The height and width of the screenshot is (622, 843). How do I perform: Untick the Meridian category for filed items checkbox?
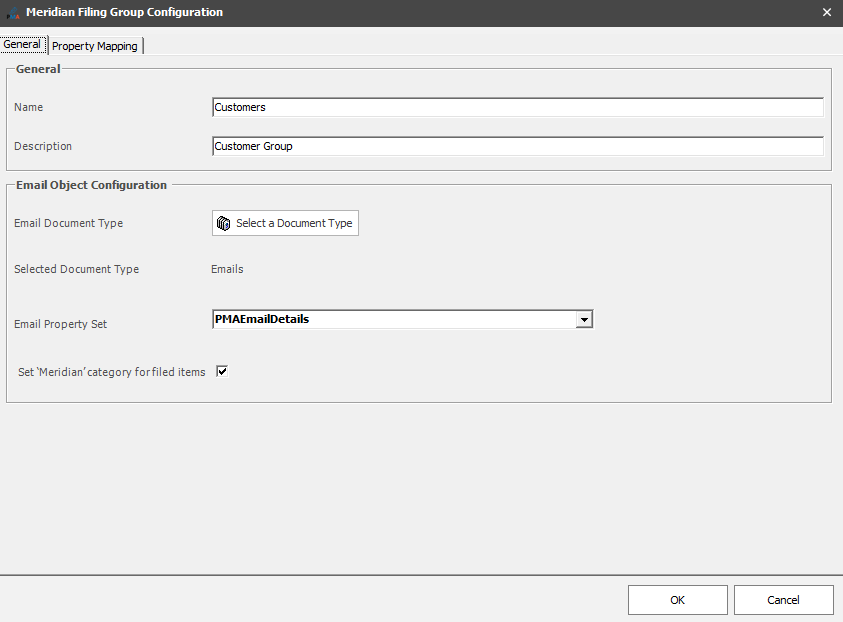click(222, 371)
